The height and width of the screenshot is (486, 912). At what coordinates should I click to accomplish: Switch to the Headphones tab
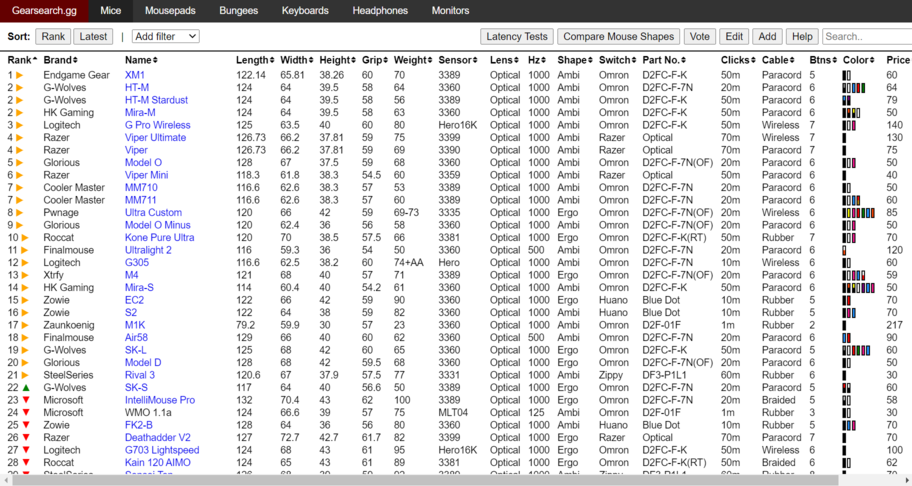point(380,10)
